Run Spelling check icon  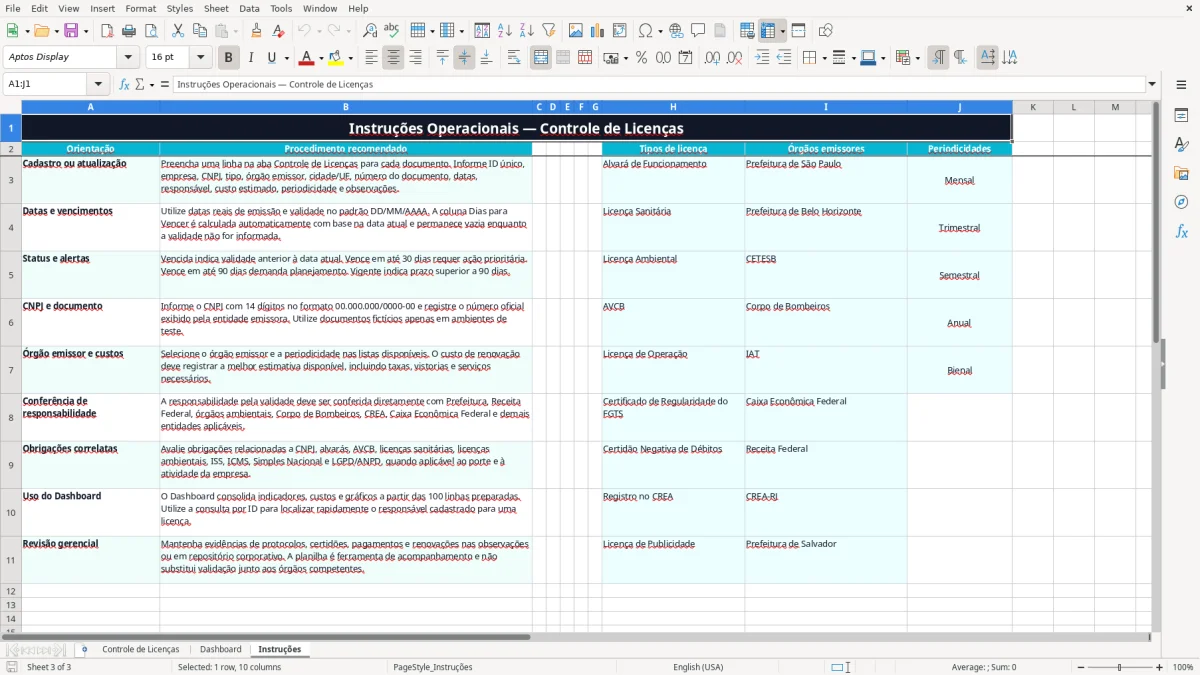click(x=392, y=31)
